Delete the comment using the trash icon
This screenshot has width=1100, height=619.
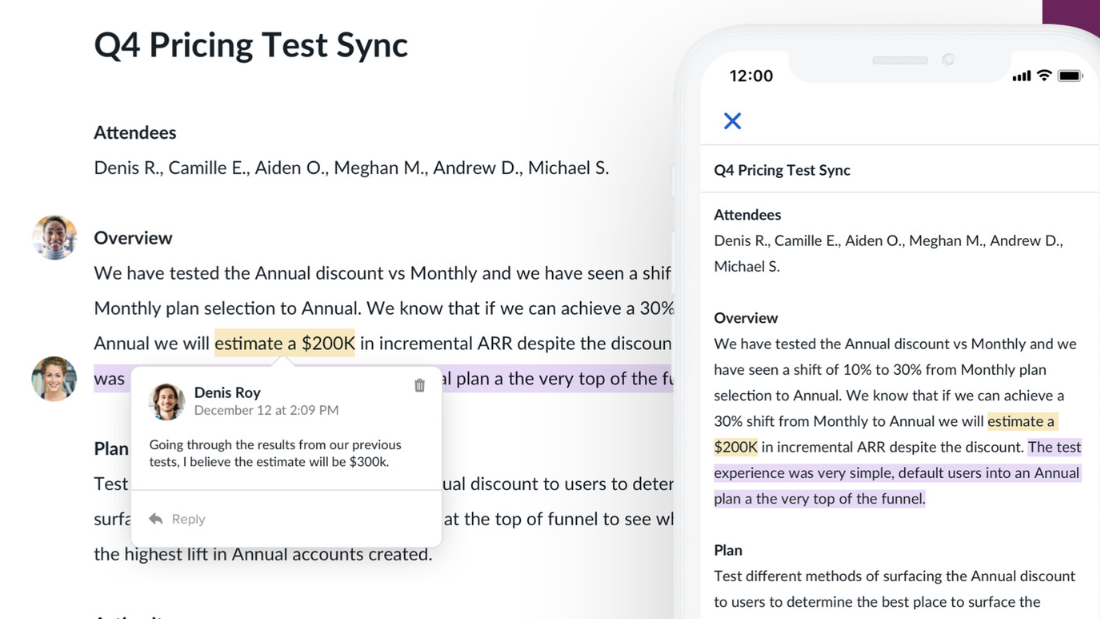click(x=420, y=386)
